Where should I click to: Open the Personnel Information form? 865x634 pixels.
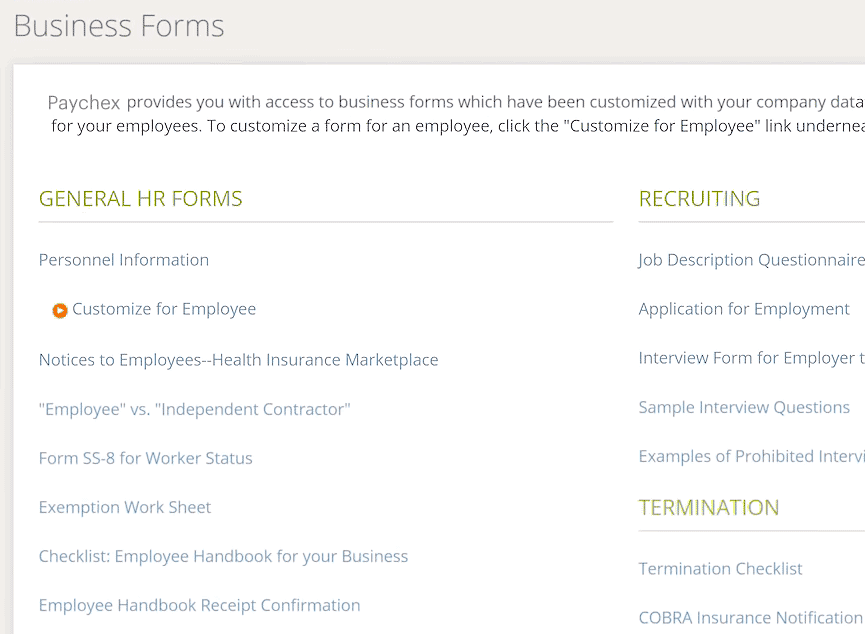click(x=124, y=260)
